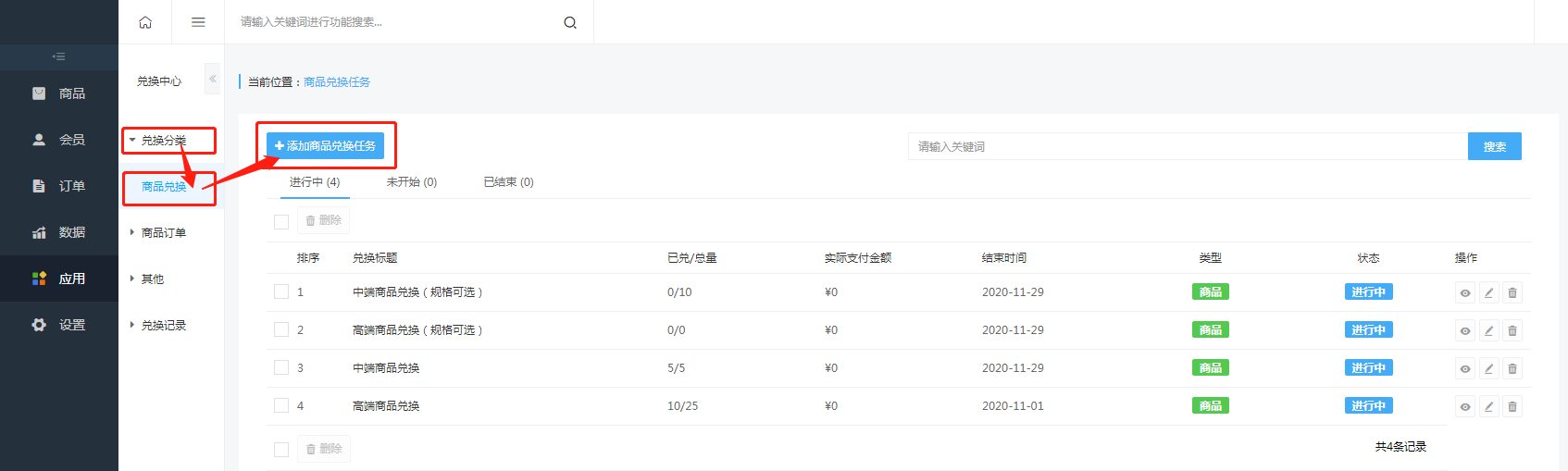Check the checkbox for row 1
Image resolution: width=1568 pixels, height=471 pixels.
point(281,291)
